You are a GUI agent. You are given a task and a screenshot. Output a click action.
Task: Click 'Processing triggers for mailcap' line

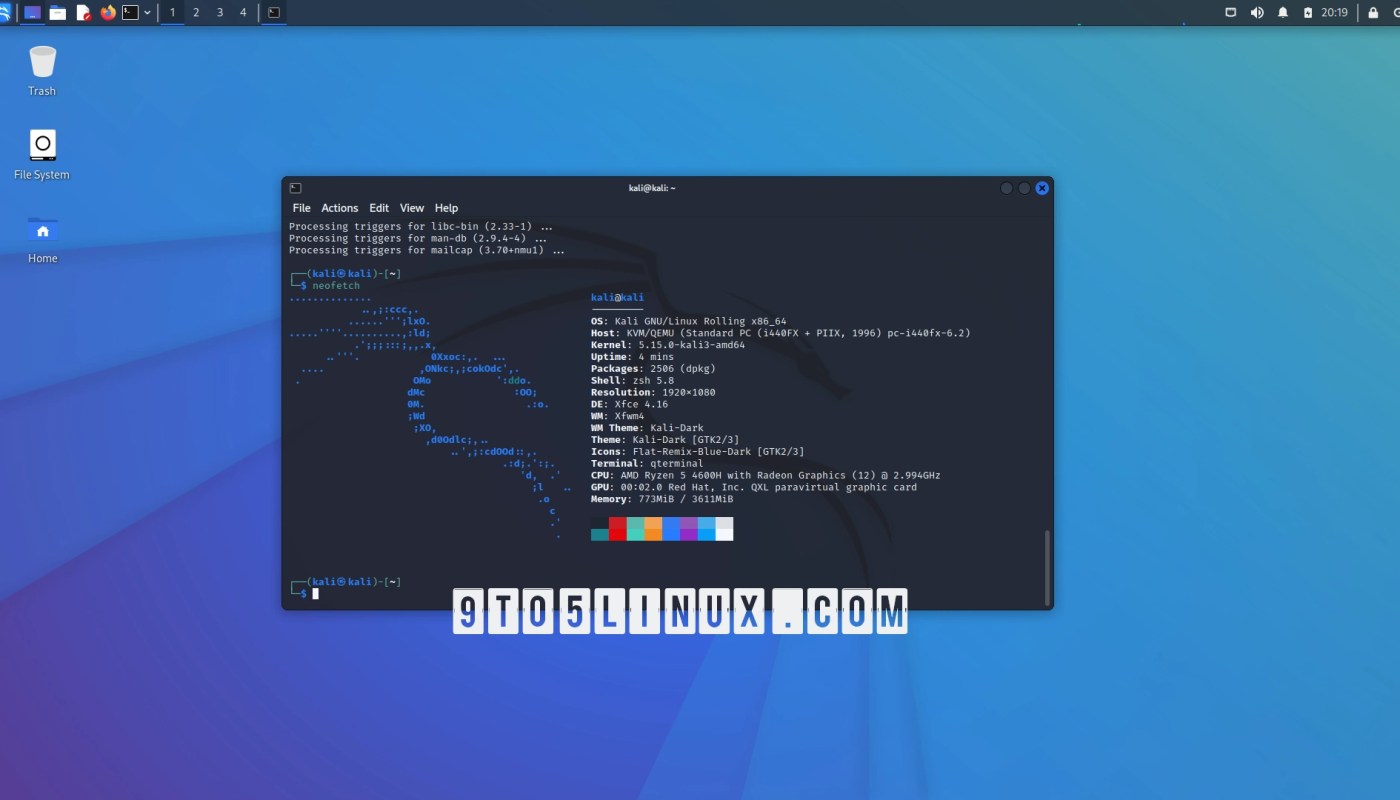pyautogui.click(x=426, y=251)
